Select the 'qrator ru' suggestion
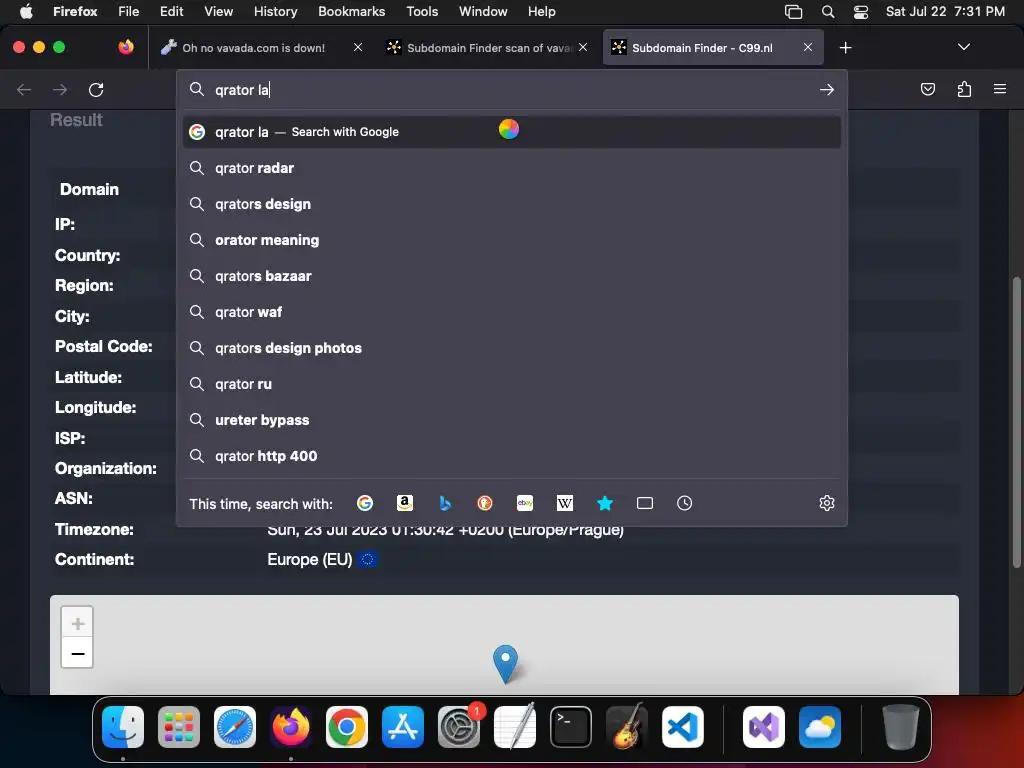 [511, 384]
